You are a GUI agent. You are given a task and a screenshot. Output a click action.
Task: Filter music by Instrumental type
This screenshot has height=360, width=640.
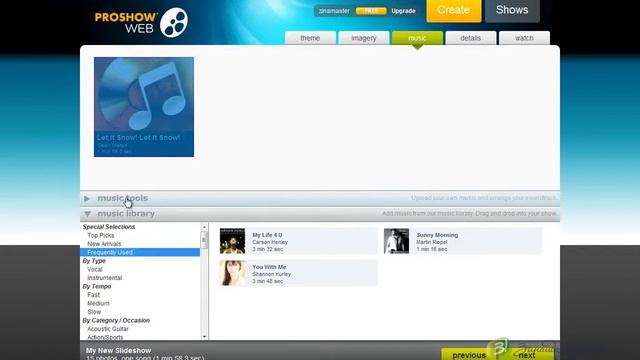104,278
